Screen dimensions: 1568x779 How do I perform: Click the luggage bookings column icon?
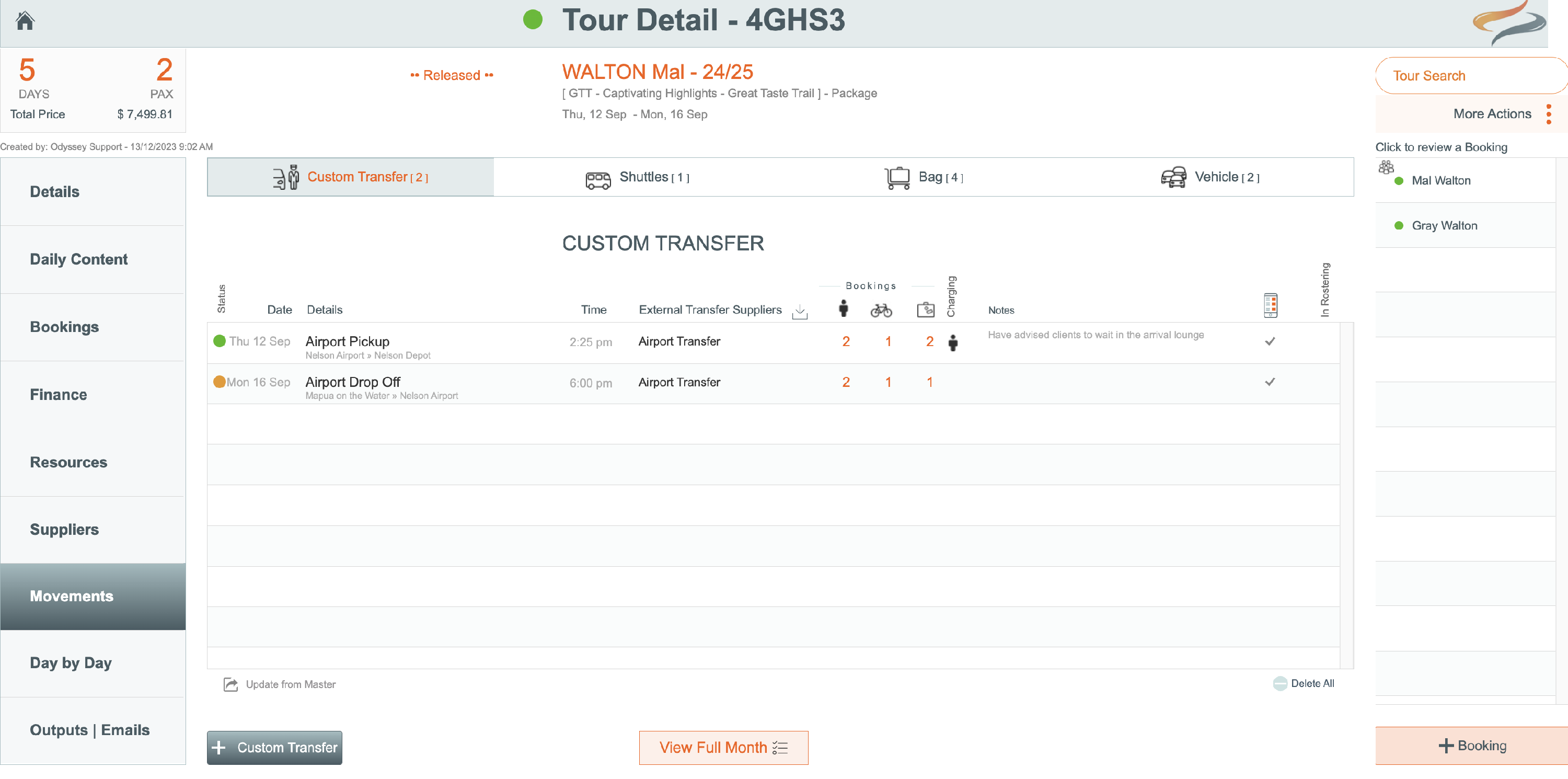click(x=925, y=310)
